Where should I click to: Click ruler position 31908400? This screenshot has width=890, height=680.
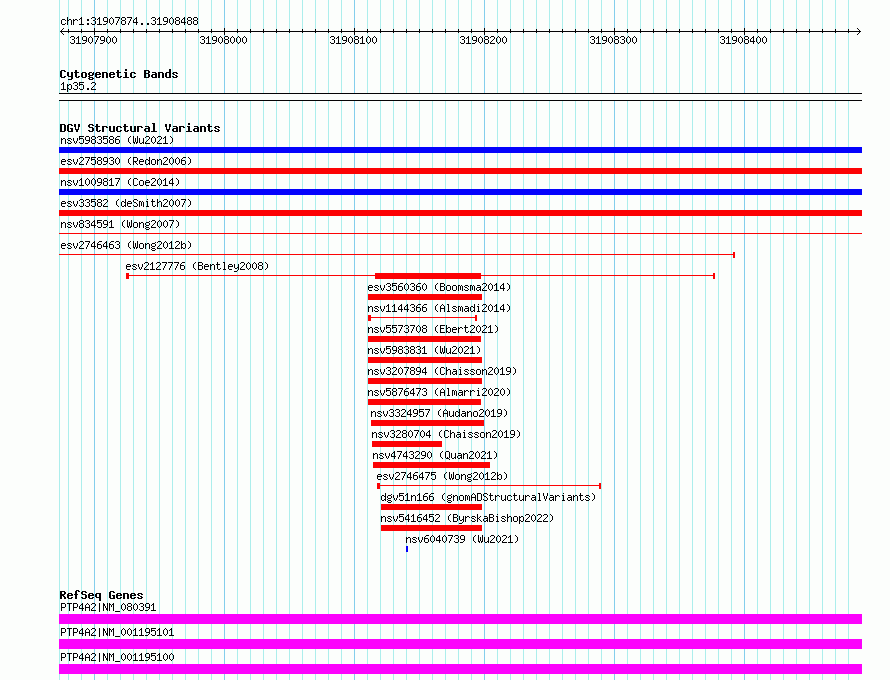[x=744, y=40]
